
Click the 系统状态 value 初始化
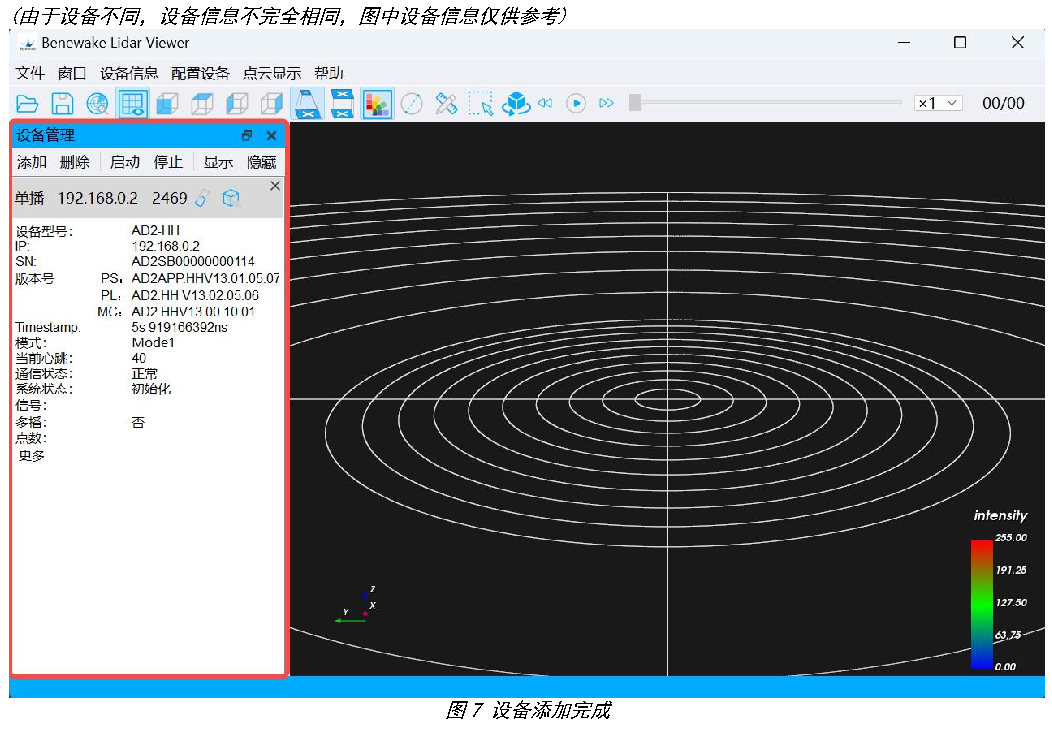151,389
